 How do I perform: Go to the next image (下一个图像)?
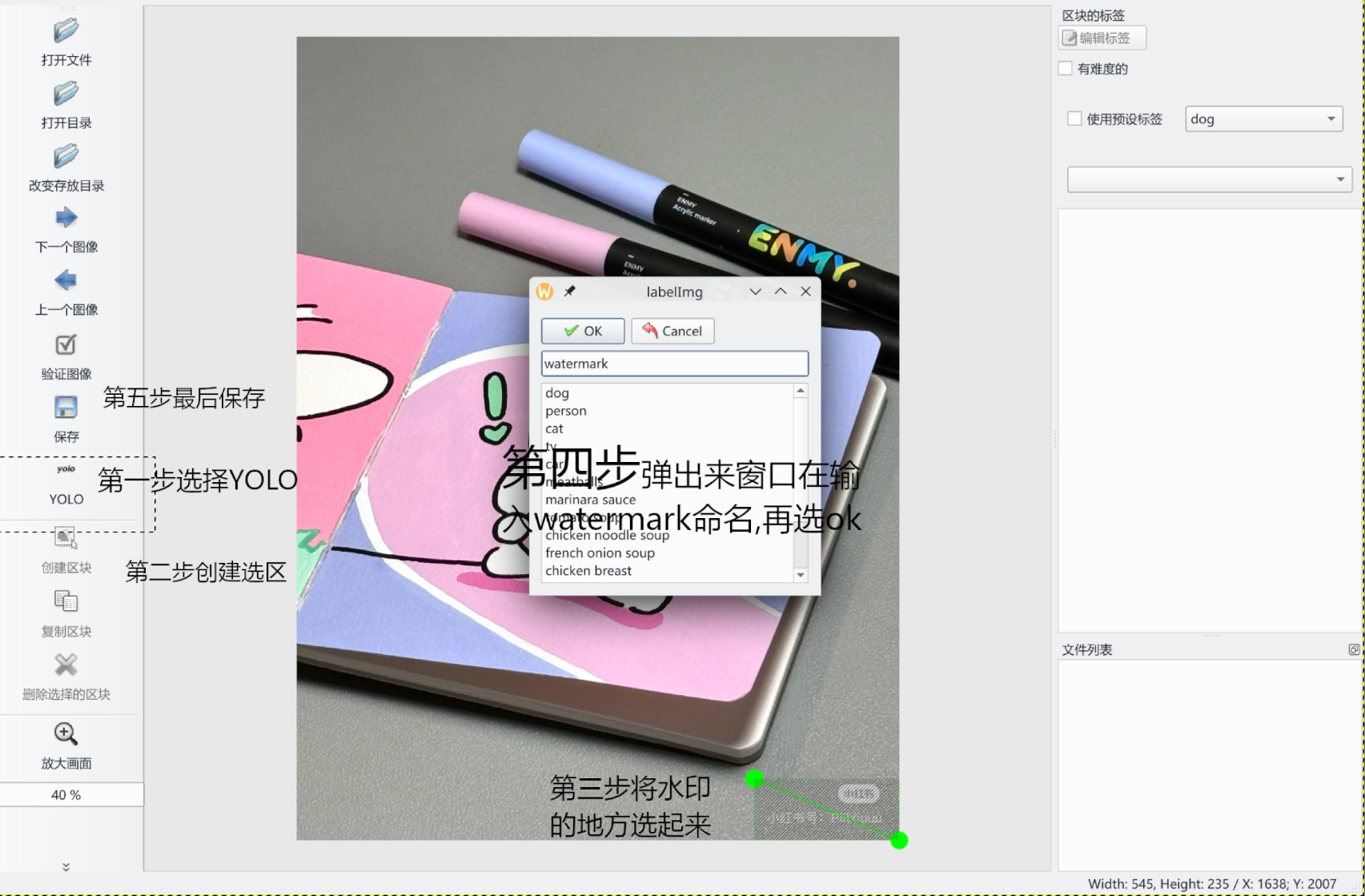tap(66, 218)
